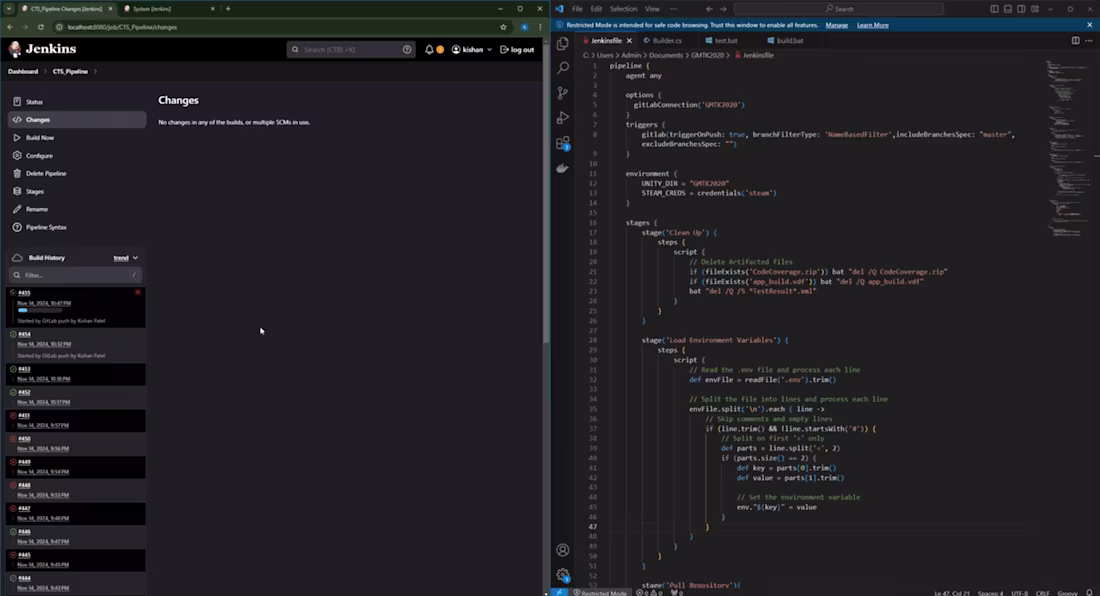
Task: Open failed build #451
Action: (25, 416)
